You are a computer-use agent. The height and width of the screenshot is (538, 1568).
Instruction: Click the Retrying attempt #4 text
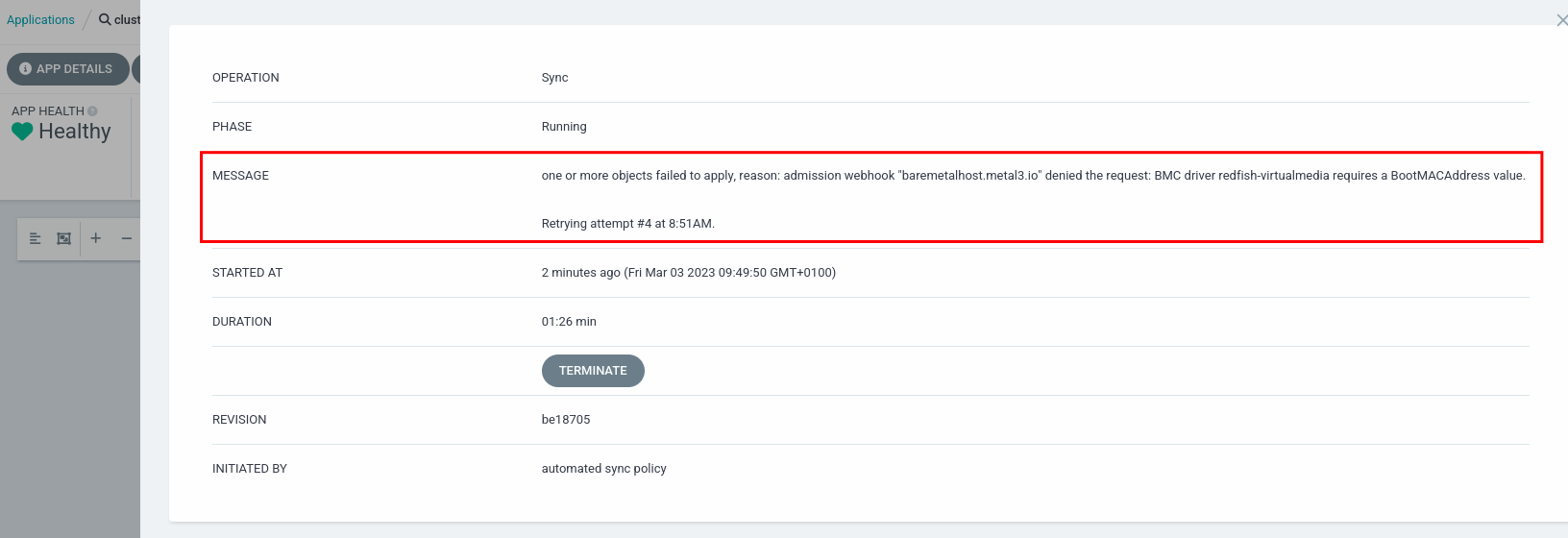coord(628,224)
